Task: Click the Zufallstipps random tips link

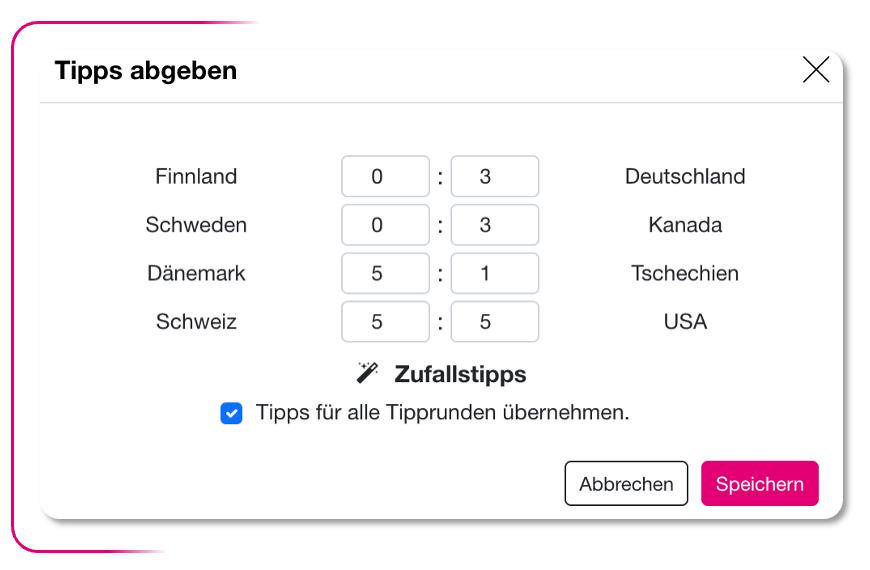Action: (460, 374)
